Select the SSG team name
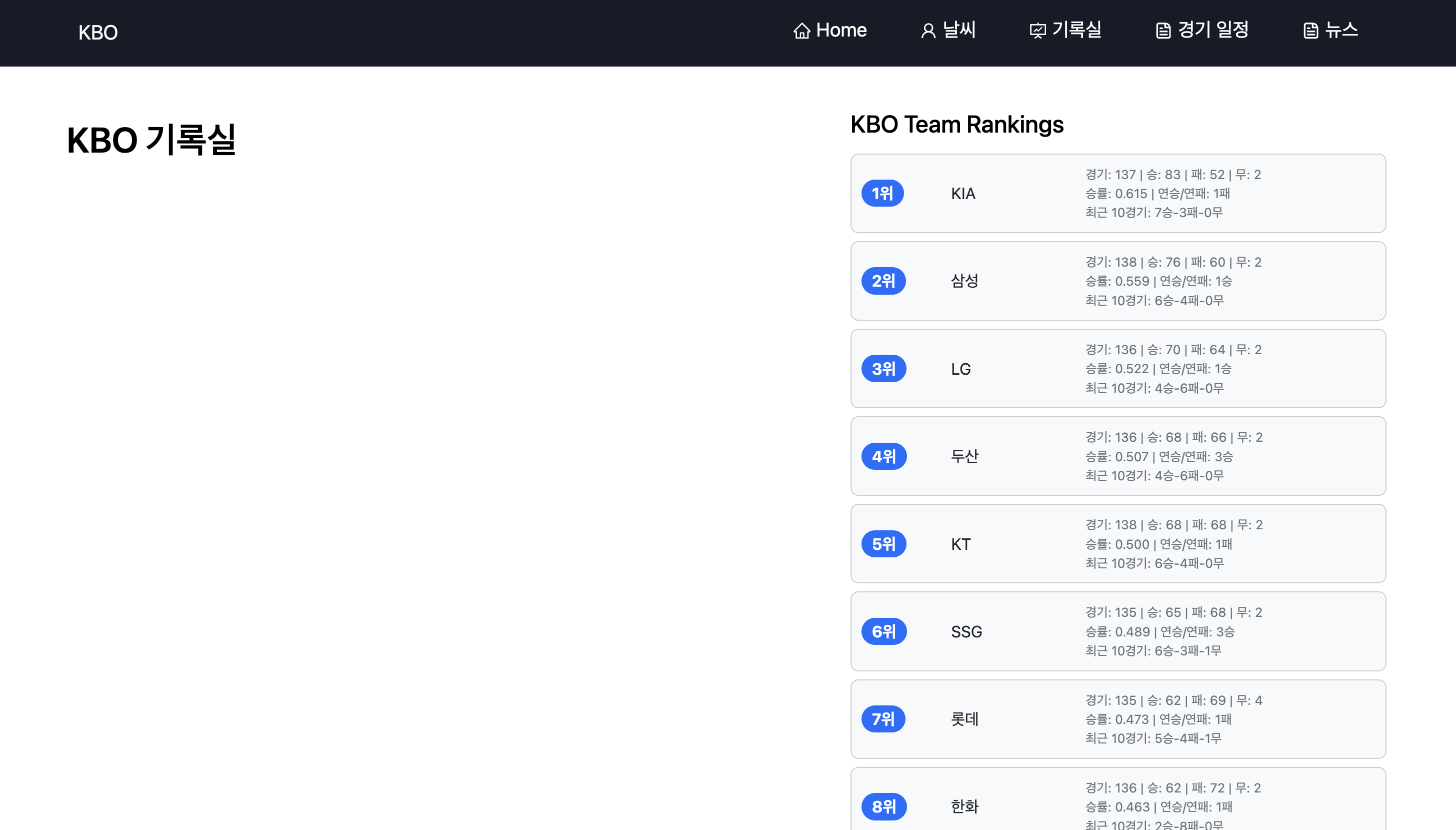Viewport: 1456px width, 830px height. pos(966,631)
